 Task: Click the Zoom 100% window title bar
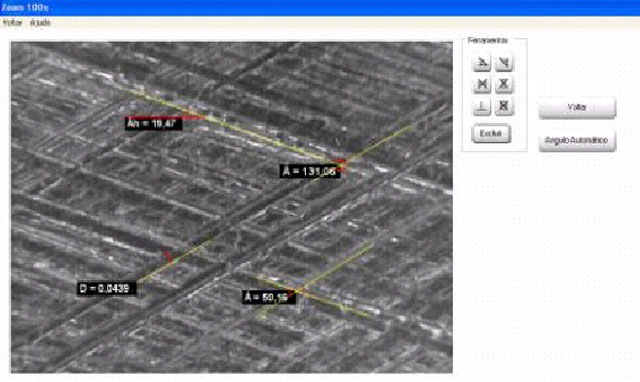[320, 8]
